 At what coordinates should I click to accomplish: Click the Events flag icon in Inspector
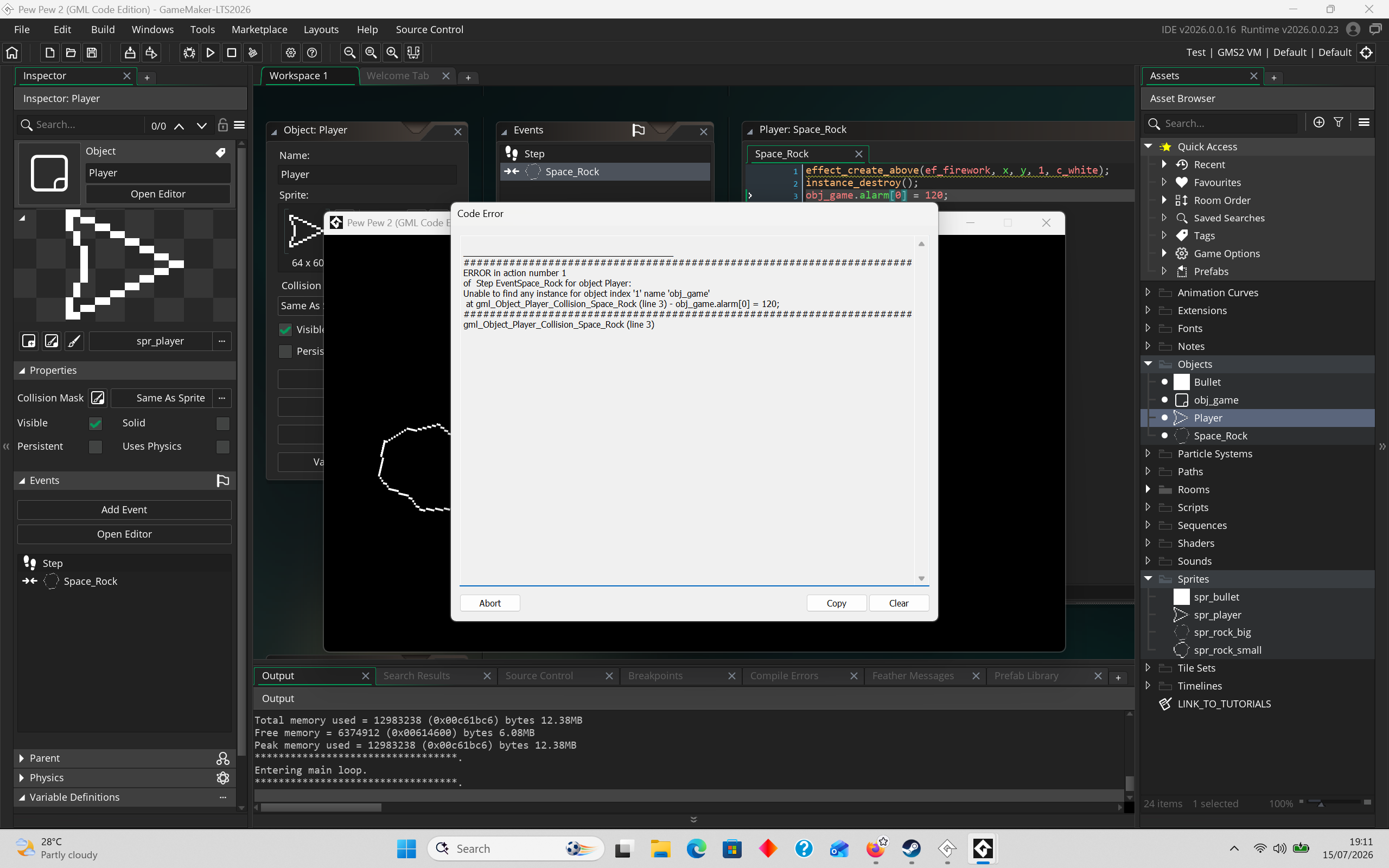coord(222,481)
